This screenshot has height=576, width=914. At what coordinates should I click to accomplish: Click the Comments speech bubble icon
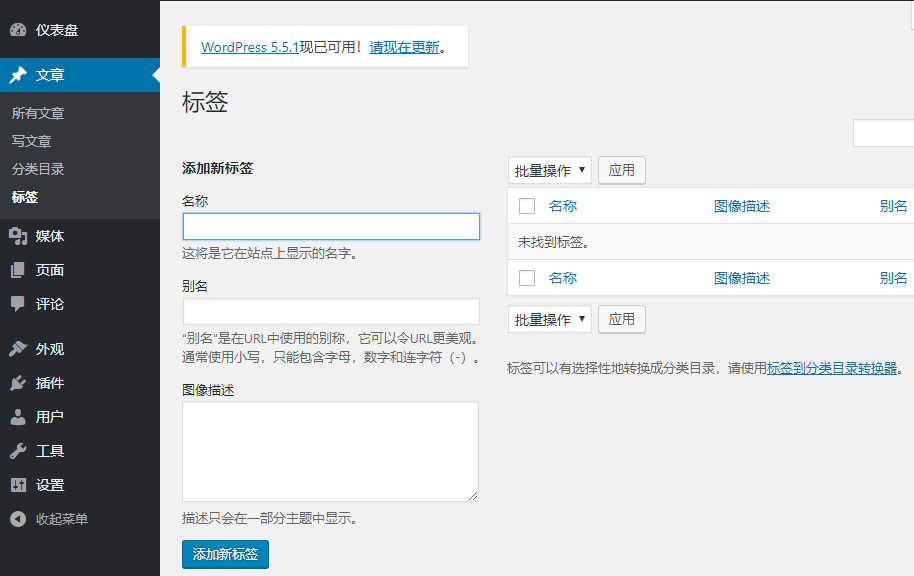[x=18, y=304]
